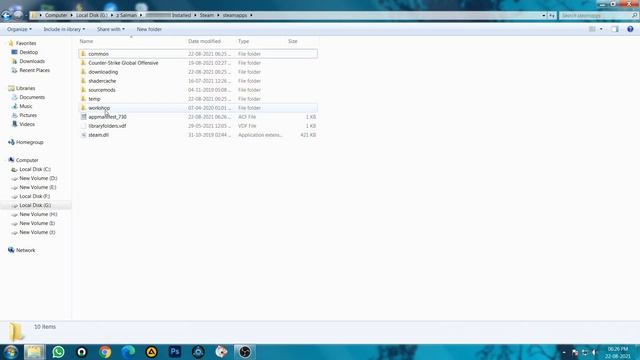Open the address bar history dropdown
640x360 pixels.
point(544,16)
